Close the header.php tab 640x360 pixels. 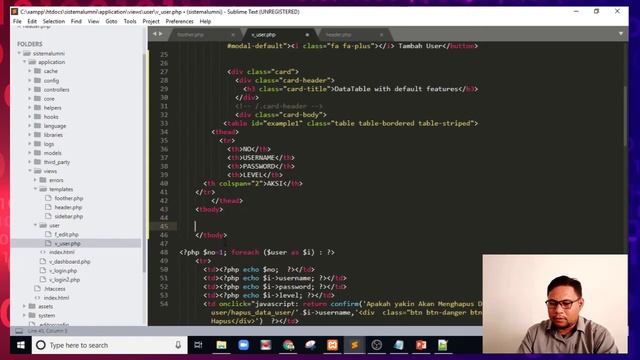click(381, 35)
